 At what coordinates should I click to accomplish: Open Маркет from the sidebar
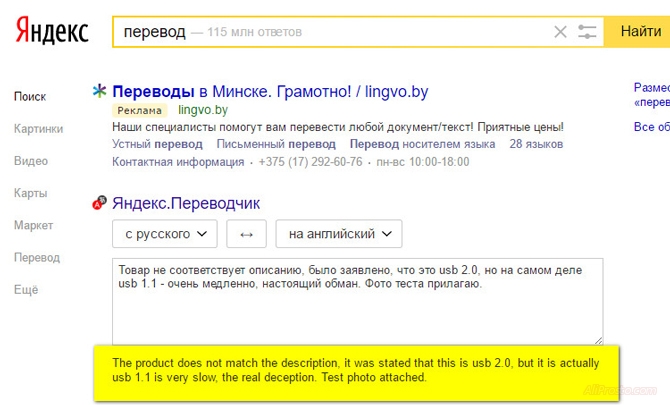coord(33,225)
